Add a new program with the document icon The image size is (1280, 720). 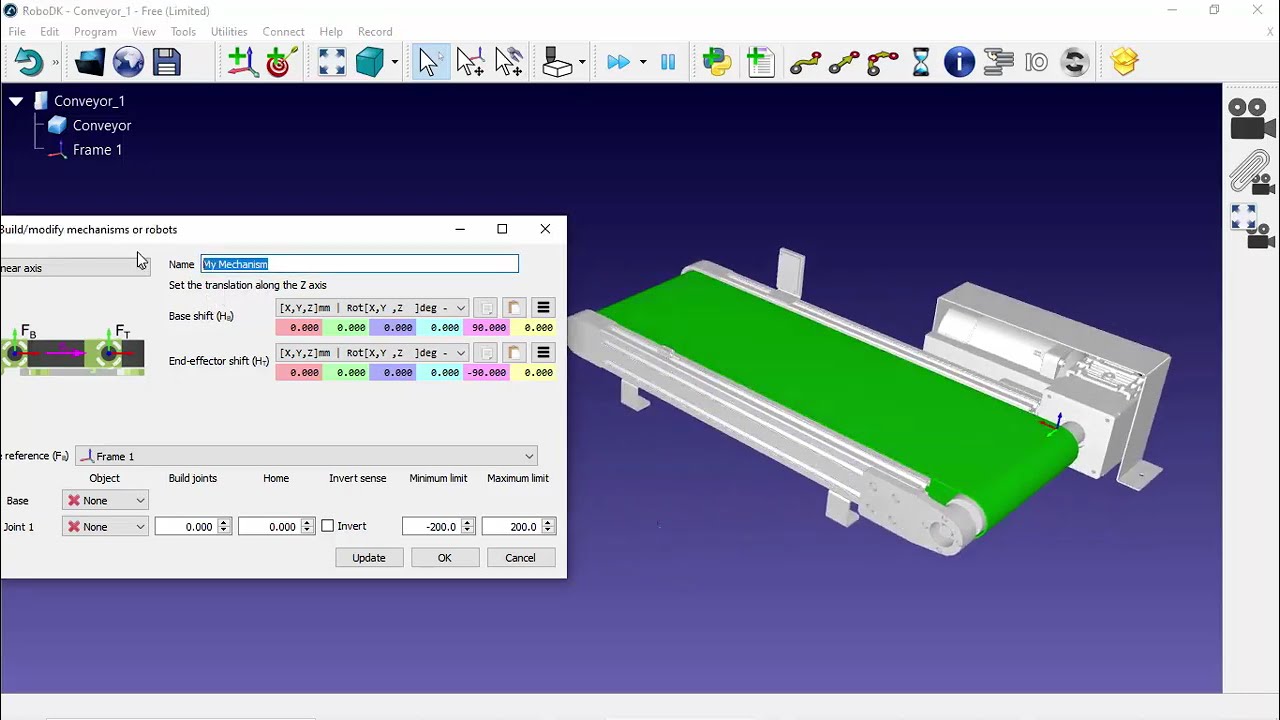tap(760, 62)
